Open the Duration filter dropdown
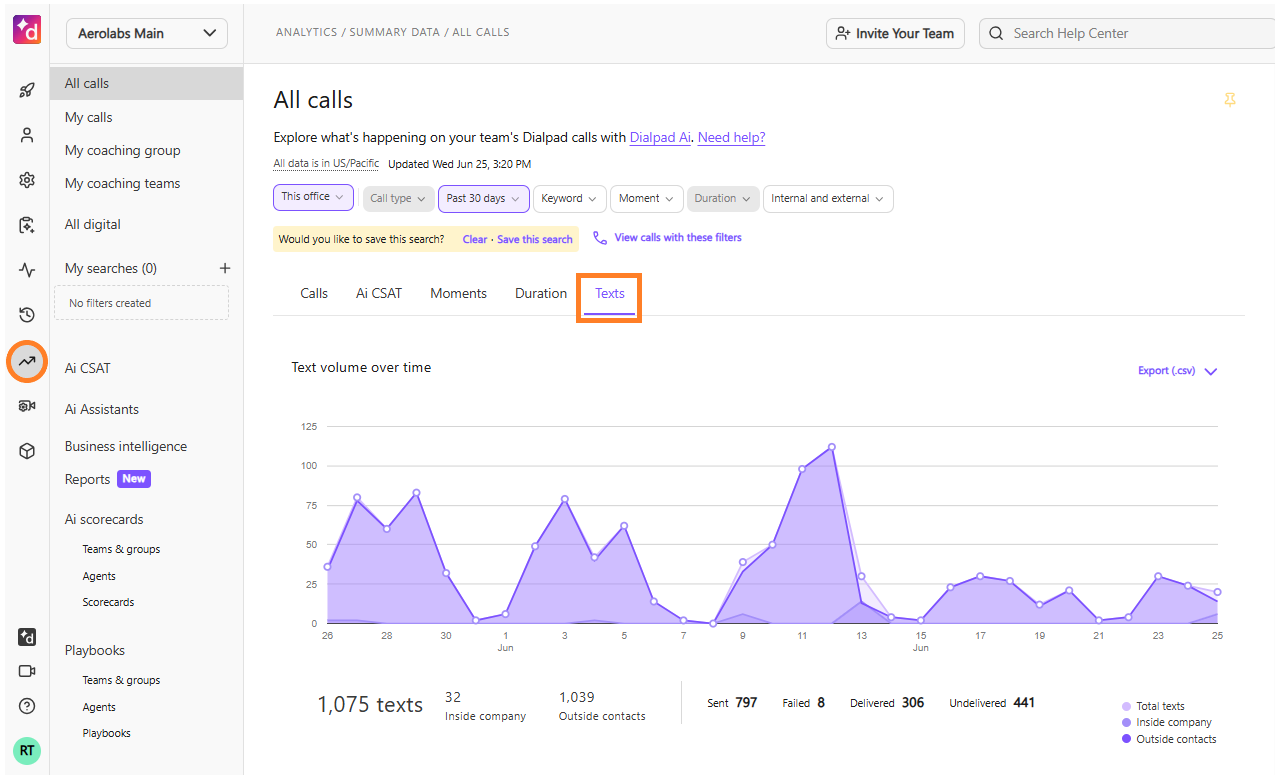The image size is (1277, 779). (723, 198)
